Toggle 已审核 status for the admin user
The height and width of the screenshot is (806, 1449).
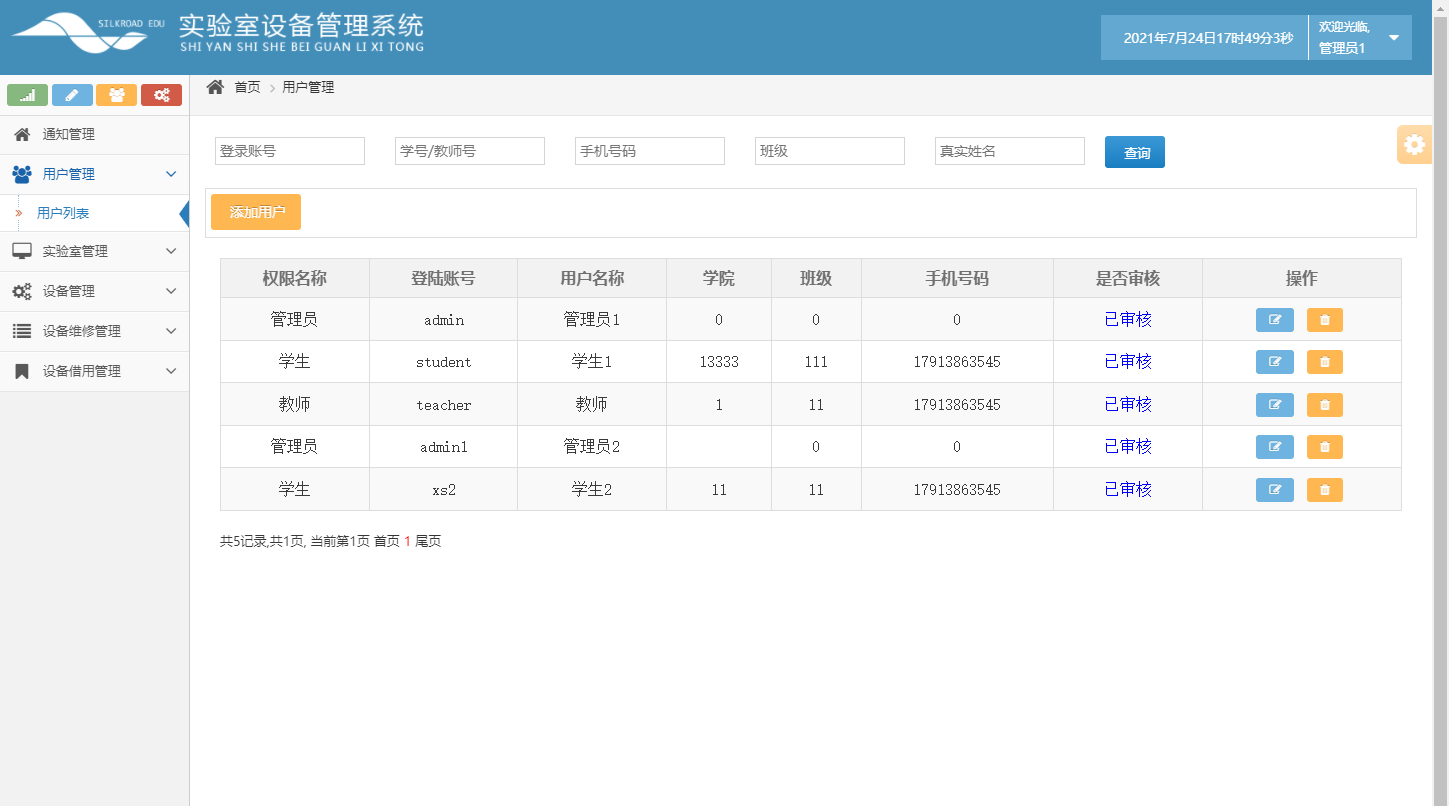click(x=1127, y=319)
